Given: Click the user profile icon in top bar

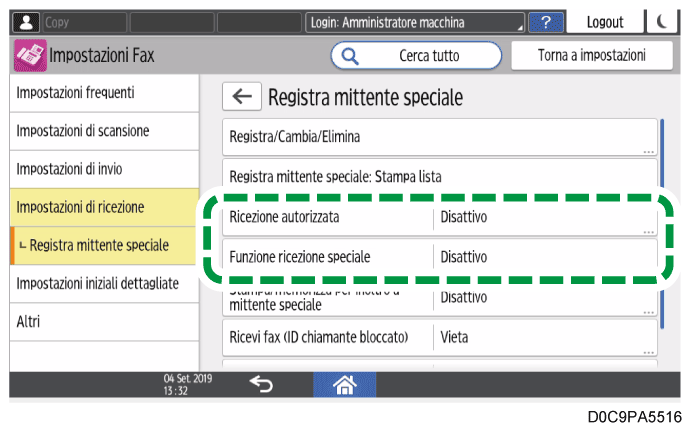Looking at the screenshot, I should point(24,22).
